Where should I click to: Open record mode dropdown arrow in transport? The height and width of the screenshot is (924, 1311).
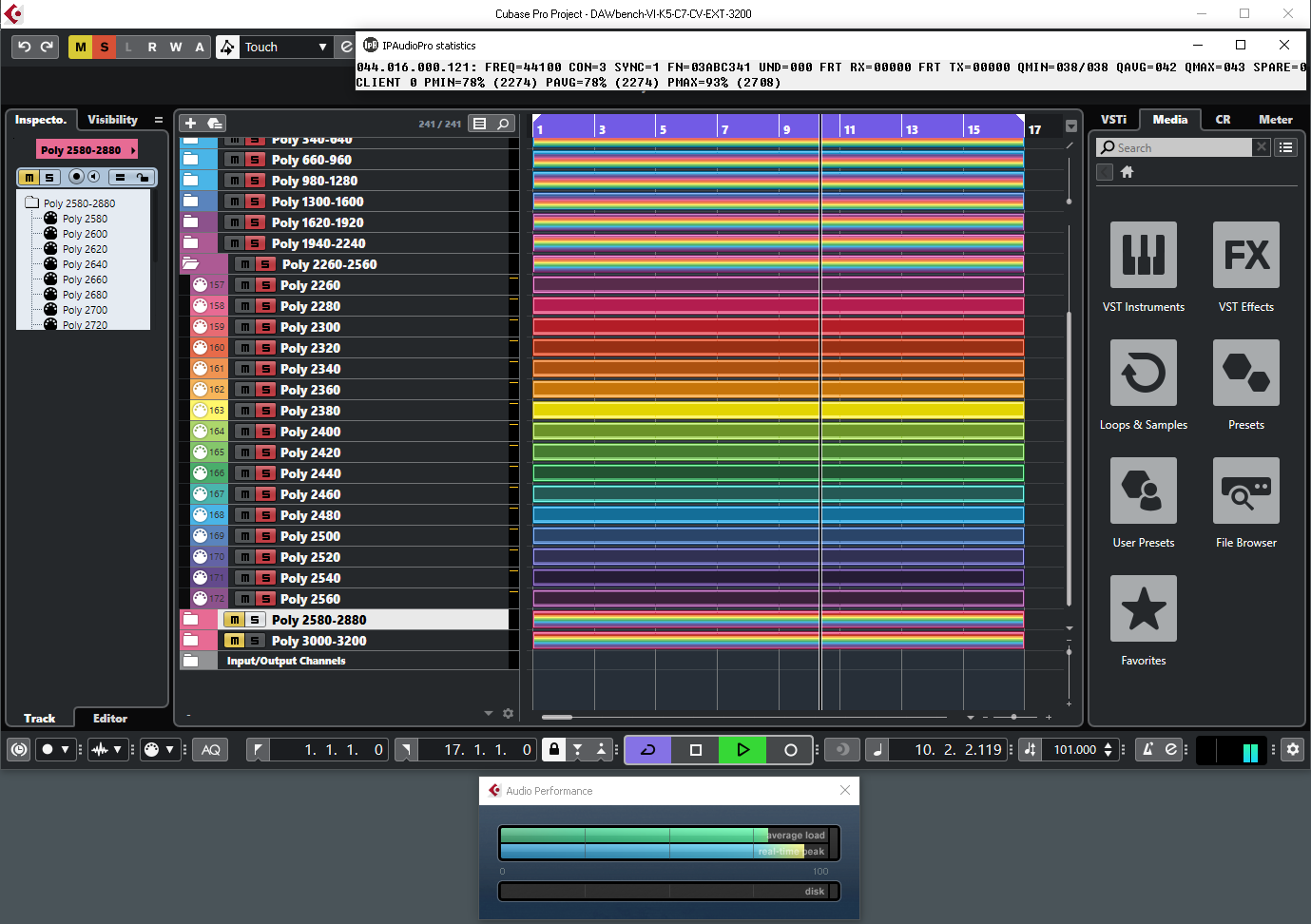pos(65,749)
